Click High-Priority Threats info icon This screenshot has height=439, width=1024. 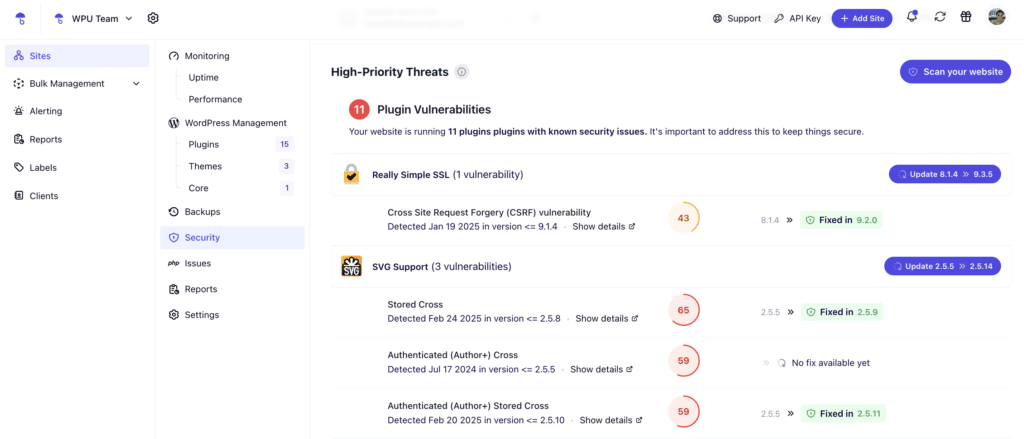[462, 72]
